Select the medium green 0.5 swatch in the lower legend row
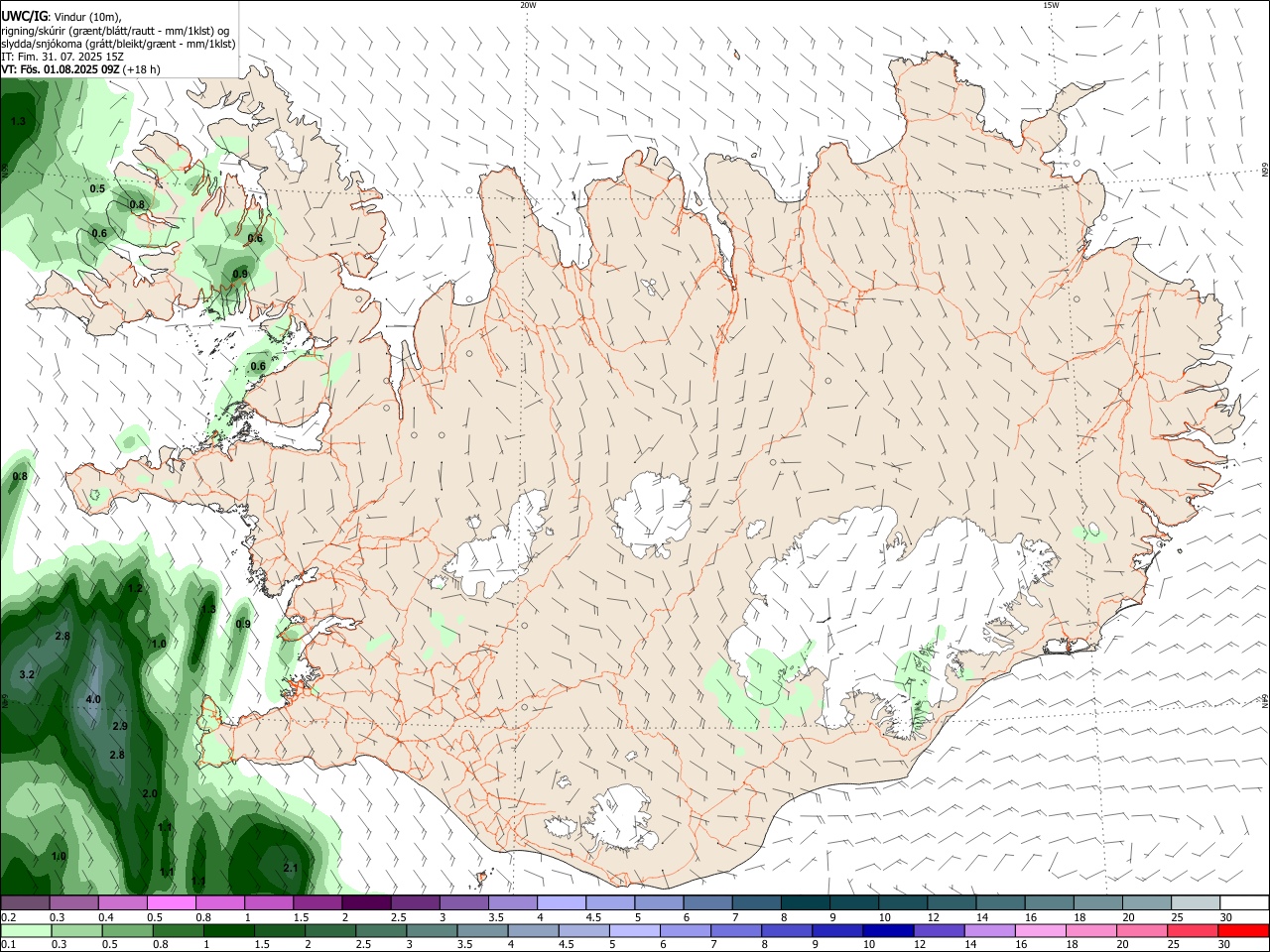This screenshot has width=1270, height=952. tap(127, 930)
